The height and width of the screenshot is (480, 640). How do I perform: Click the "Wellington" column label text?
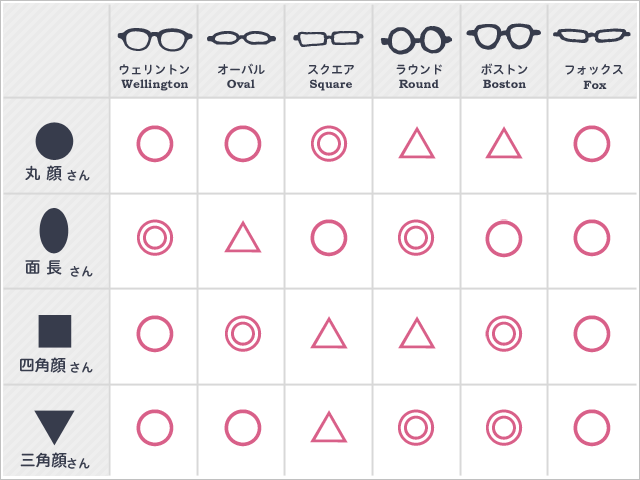pos(154,85)
